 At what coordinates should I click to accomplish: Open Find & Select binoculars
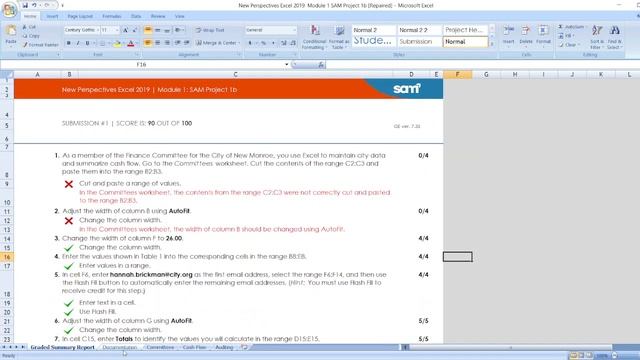point(614,37)
